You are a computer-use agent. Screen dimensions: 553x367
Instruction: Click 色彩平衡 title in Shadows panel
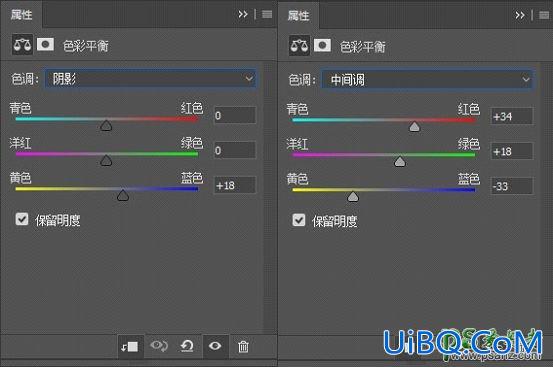point(86,46)
